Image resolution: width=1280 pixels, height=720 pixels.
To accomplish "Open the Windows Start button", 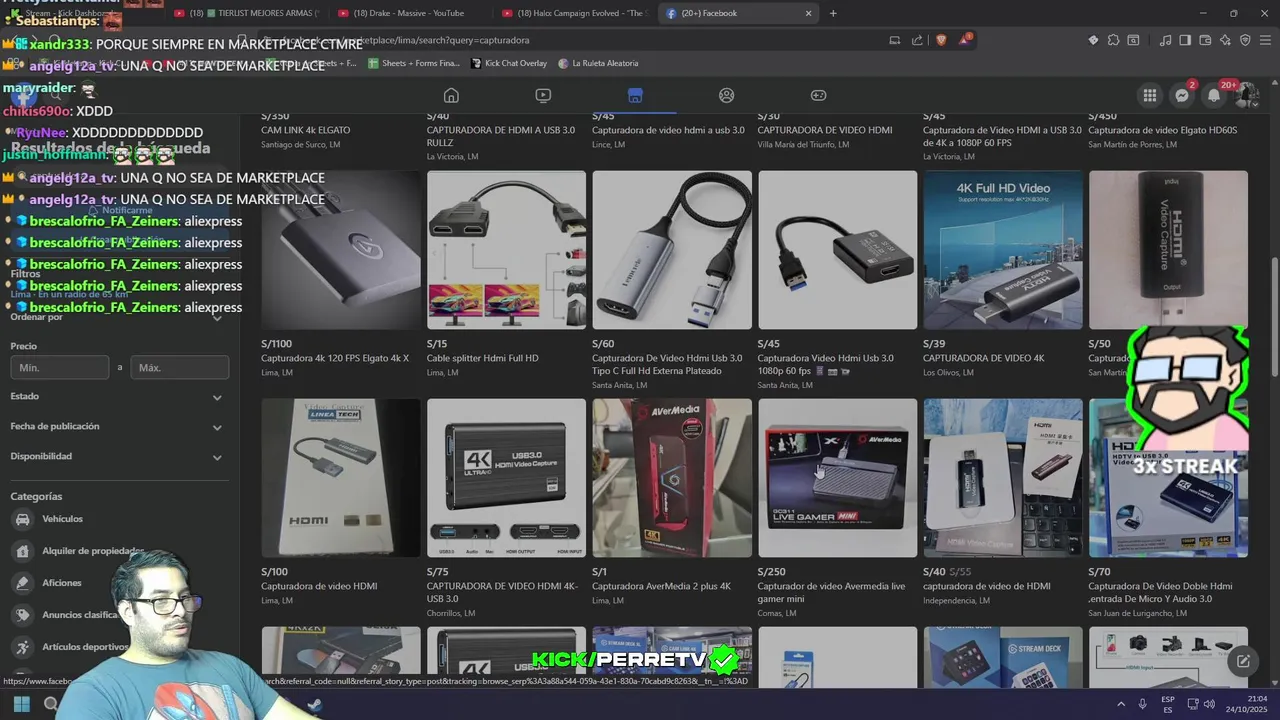I will 21,704.
